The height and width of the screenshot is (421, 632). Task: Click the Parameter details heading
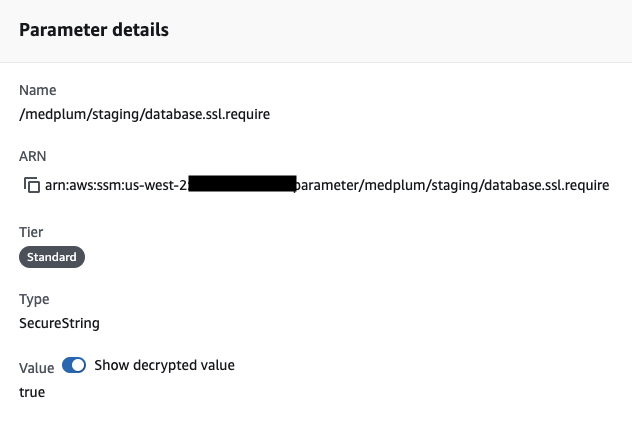pos(94,30)
